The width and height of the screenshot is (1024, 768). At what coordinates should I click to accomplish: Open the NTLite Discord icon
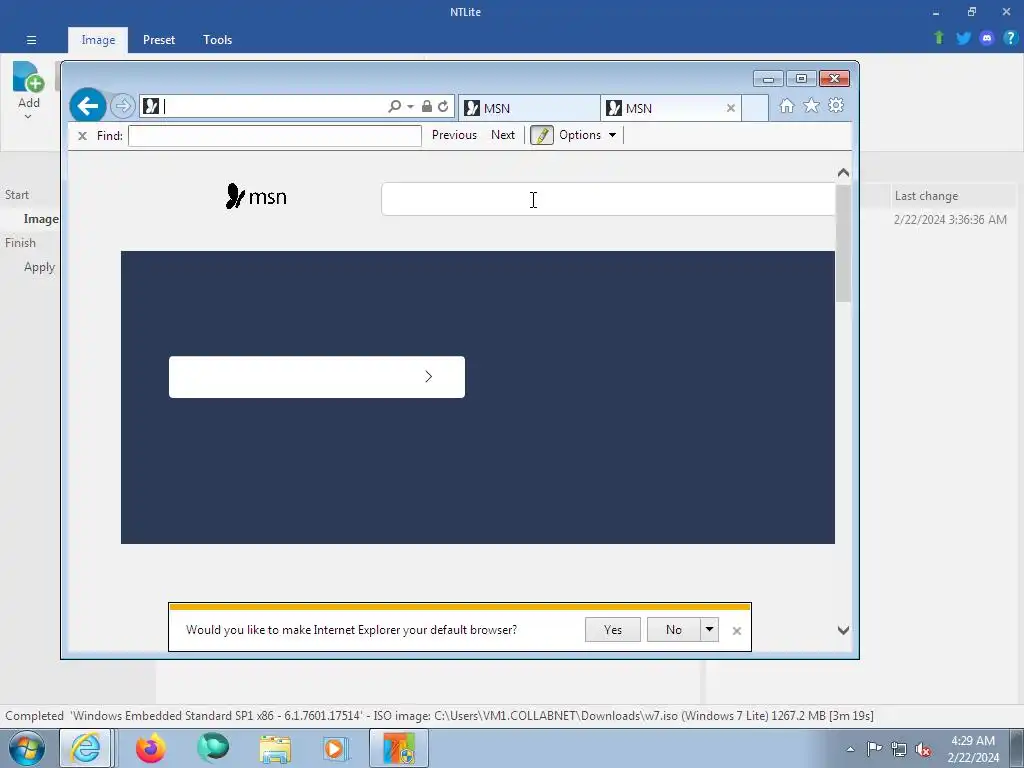tap(987, 38)
